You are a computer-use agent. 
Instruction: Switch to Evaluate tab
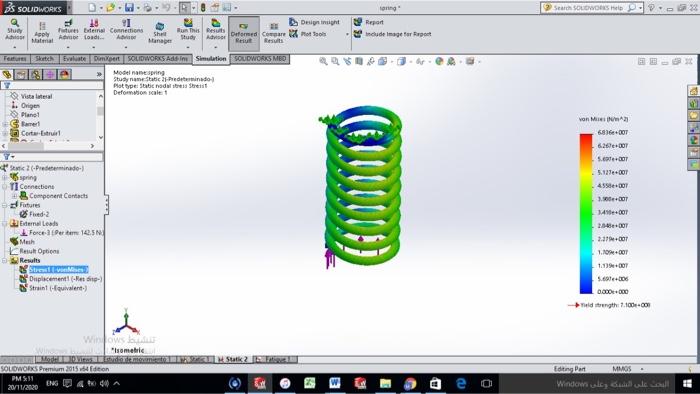click(x=74, y=59)
